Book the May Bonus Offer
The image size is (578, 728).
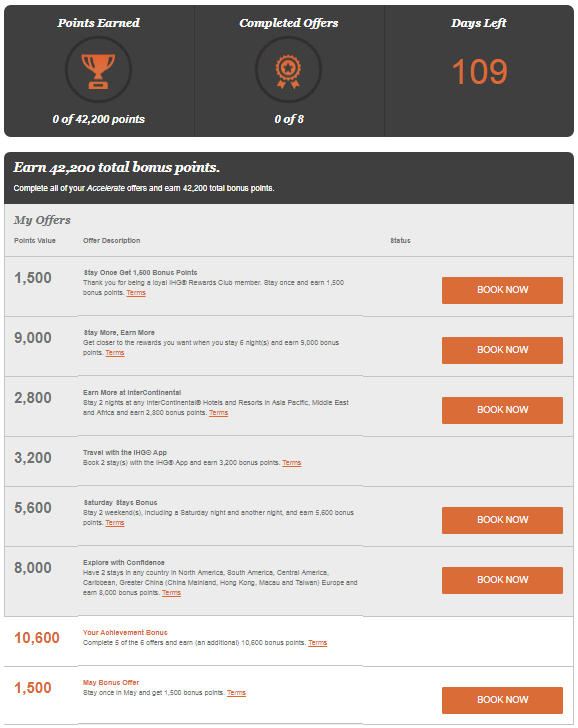(502, 700)
